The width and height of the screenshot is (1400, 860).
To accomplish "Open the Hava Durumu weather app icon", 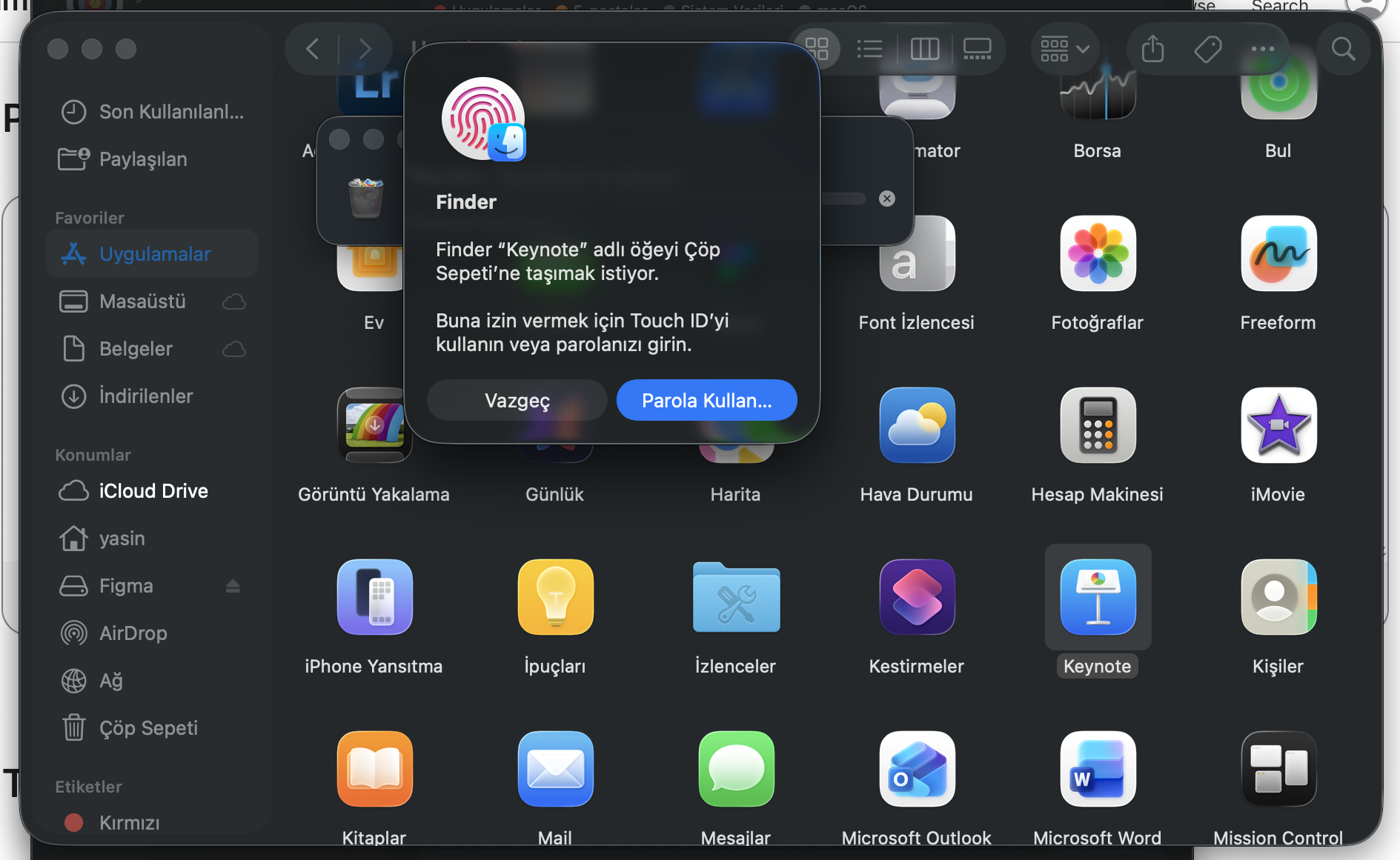I will pyautogui.click(x=917, y=425).
